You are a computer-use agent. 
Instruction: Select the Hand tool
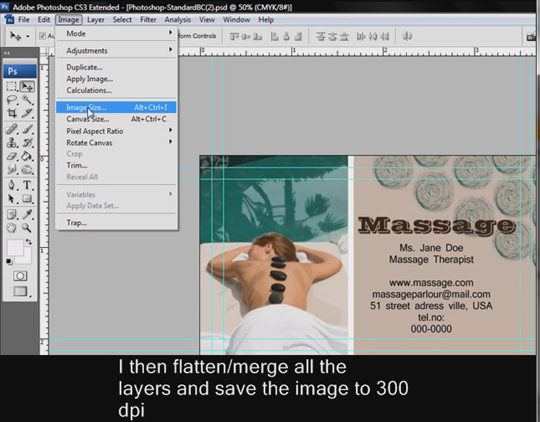[11, 228]
